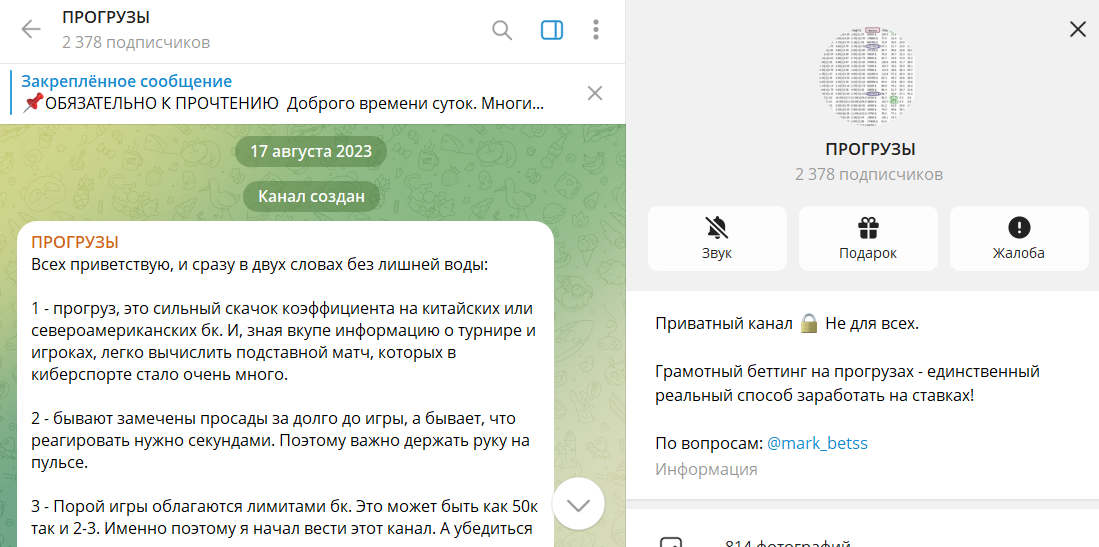Open search in the channel
The image size is (1099, 547).
pyautogui.click(x=502, y=30)
